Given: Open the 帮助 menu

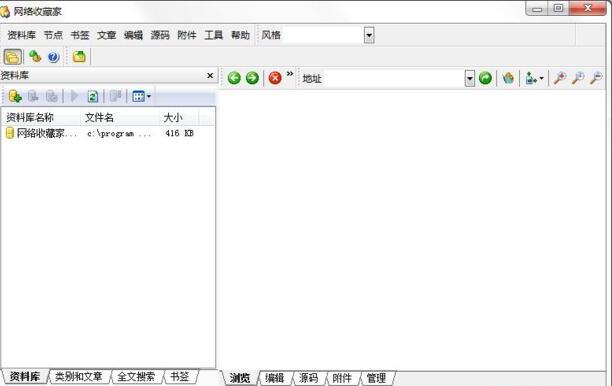Looking at the screenshot, I should pos(240,36).
